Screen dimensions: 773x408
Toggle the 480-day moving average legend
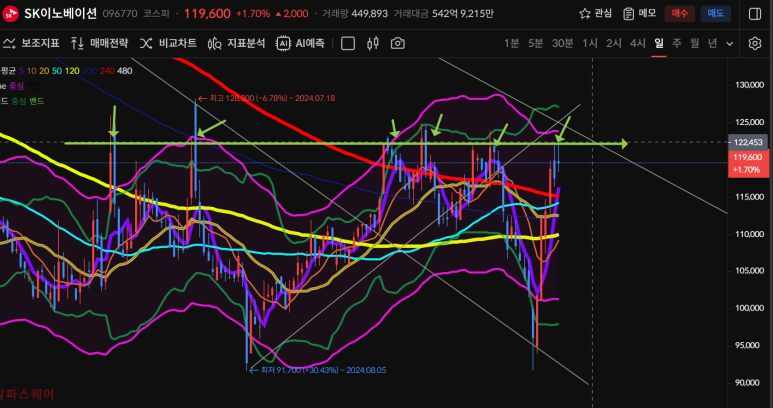coord(125,71)
